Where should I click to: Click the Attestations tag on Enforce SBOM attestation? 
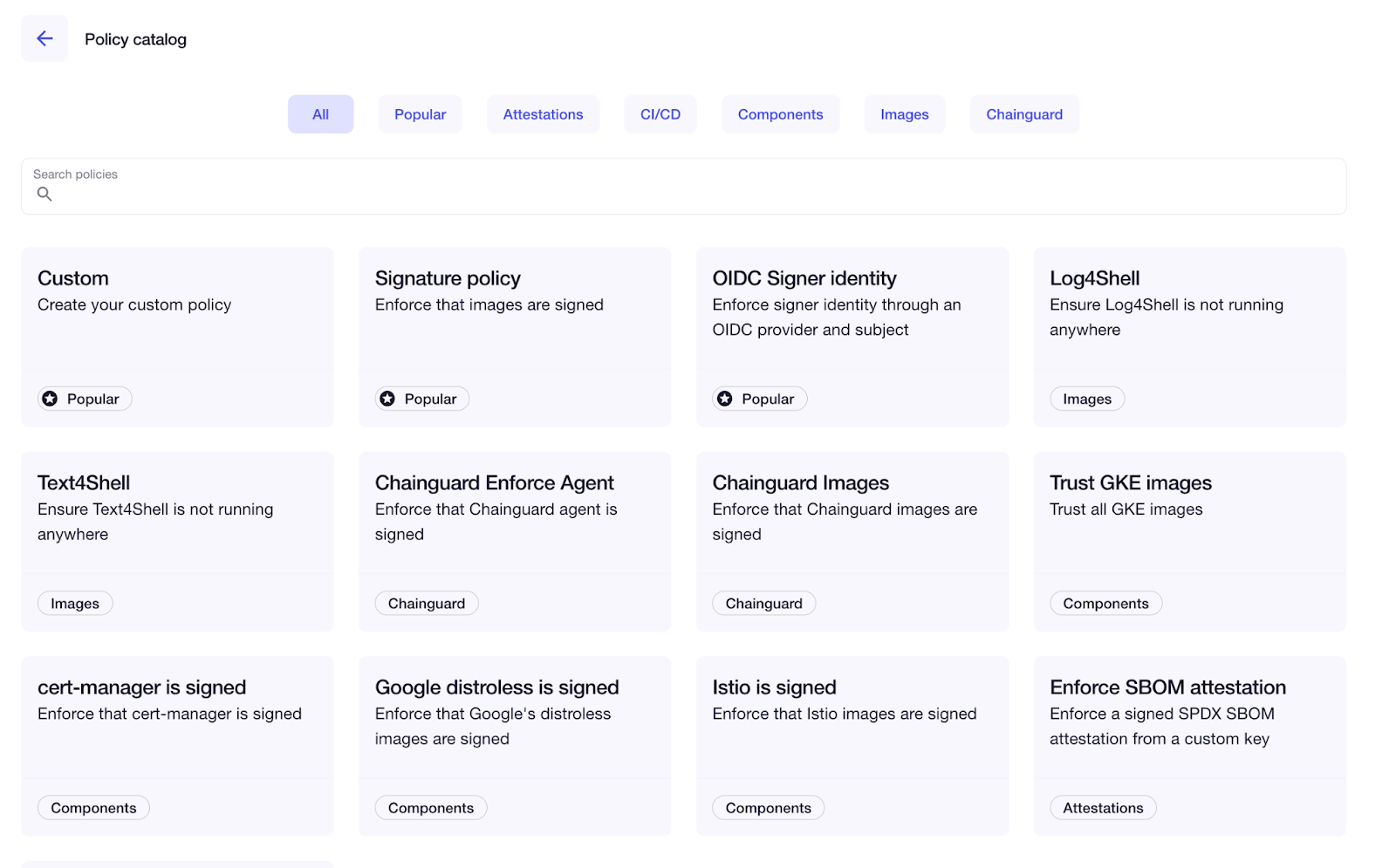pyautogui.click(x=1102, y=807)
